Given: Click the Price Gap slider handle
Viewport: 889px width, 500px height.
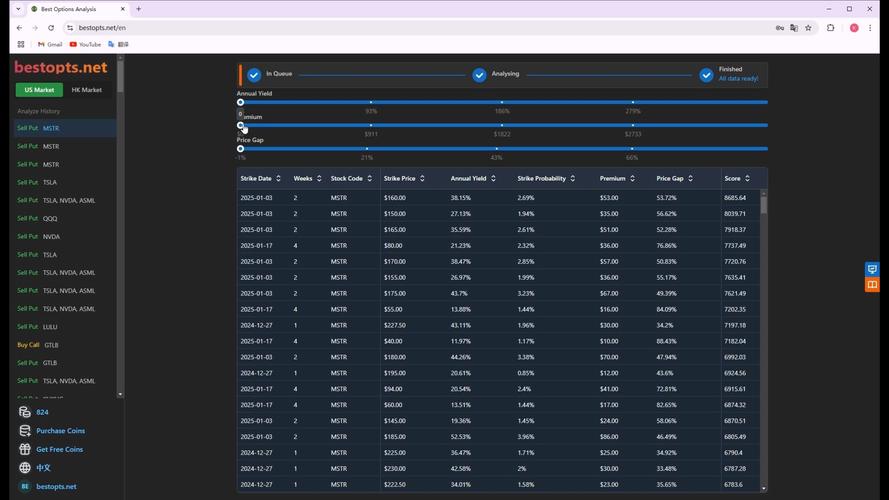Looking at the screenshot, I should [240, 149].
